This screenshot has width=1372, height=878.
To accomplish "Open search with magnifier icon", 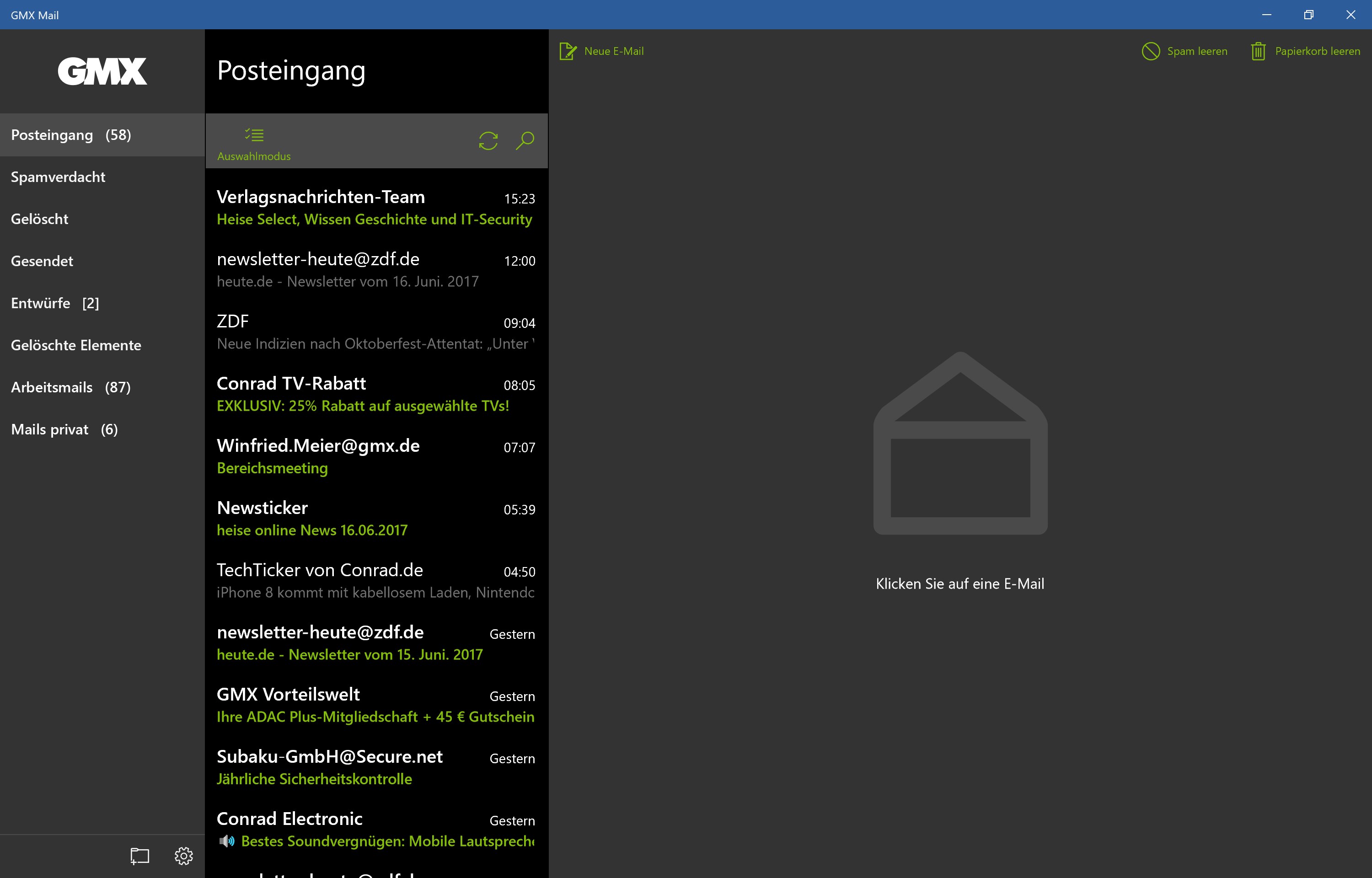I will pos(525,140).
